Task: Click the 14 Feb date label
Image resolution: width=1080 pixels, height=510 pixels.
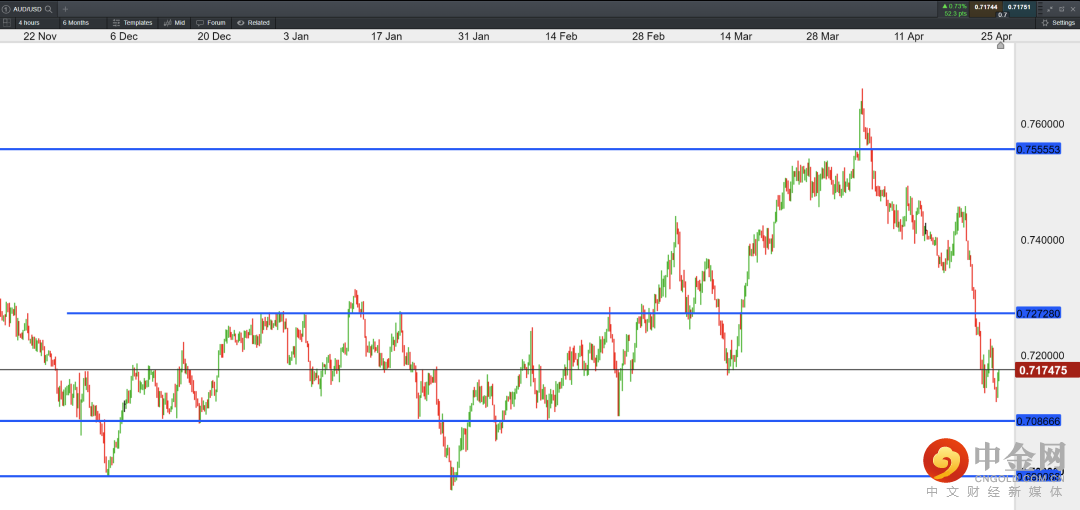Action: (x=561, y=37)
